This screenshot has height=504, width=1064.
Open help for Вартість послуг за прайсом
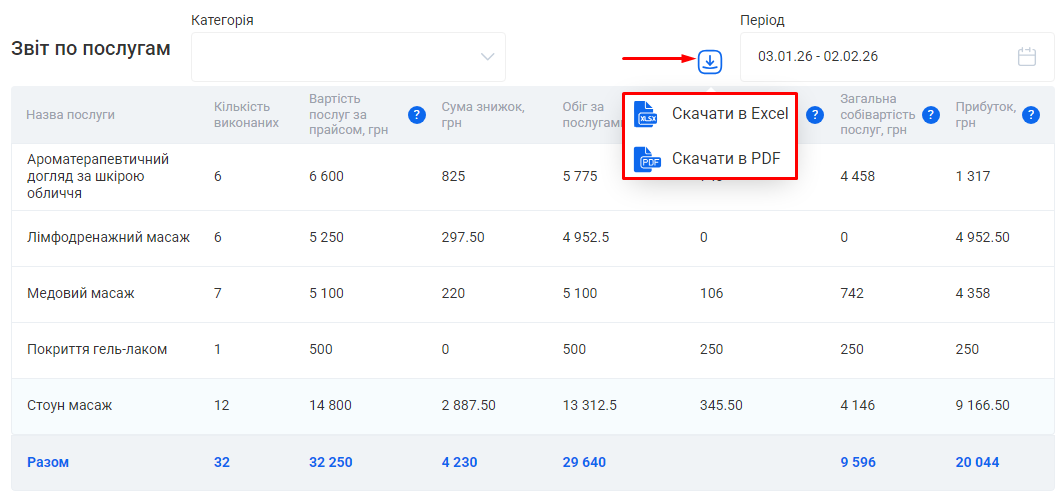417,115
